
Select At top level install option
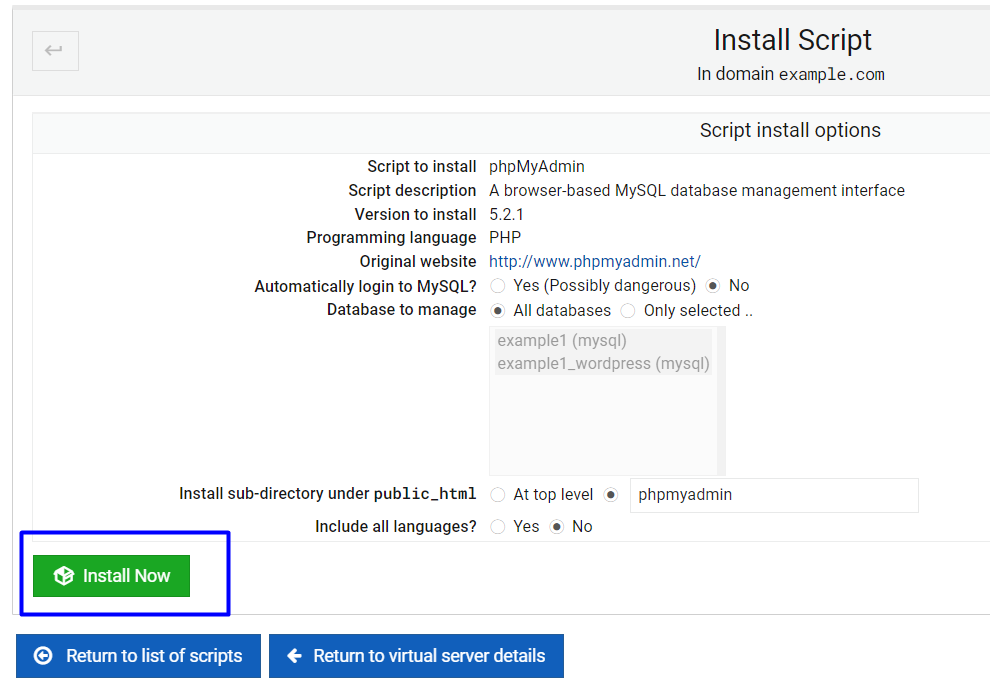[x=498, y=495]
